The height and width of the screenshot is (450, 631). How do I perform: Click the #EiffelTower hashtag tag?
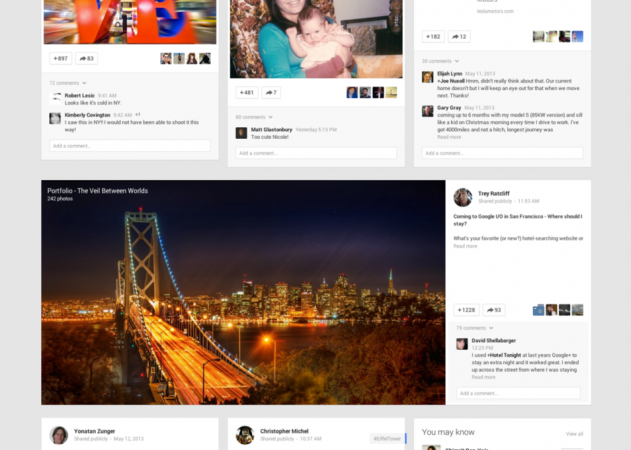click(x=386, y=438)
